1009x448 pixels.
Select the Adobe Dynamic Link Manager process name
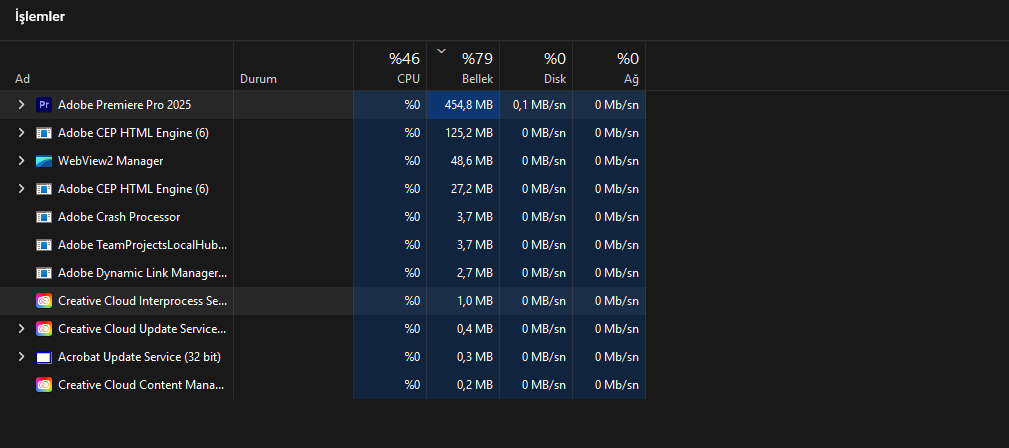(x=142, y=273)
